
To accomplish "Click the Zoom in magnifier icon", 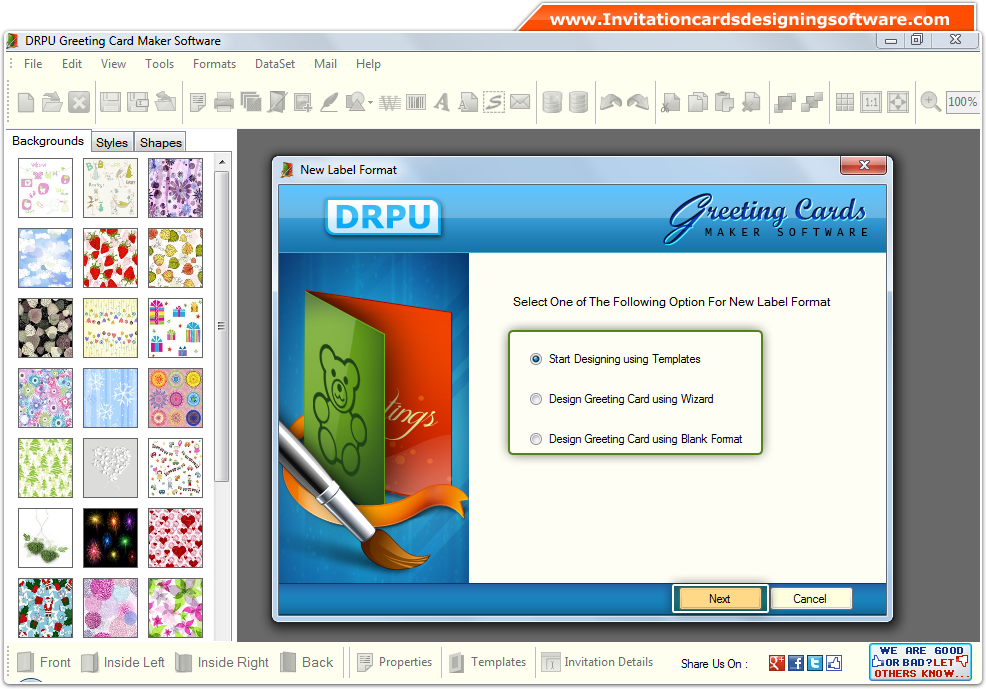I will pos(931,102).
